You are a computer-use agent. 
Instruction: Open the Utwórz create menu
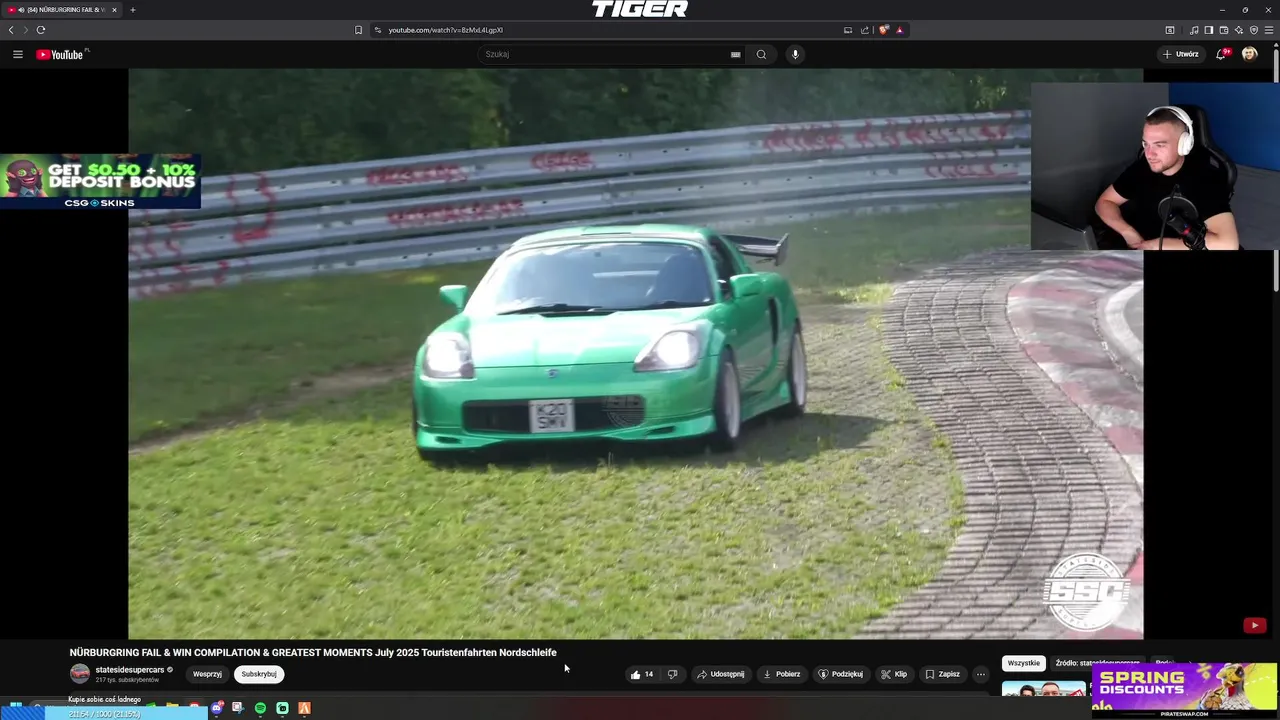(x=1181, y=54)
